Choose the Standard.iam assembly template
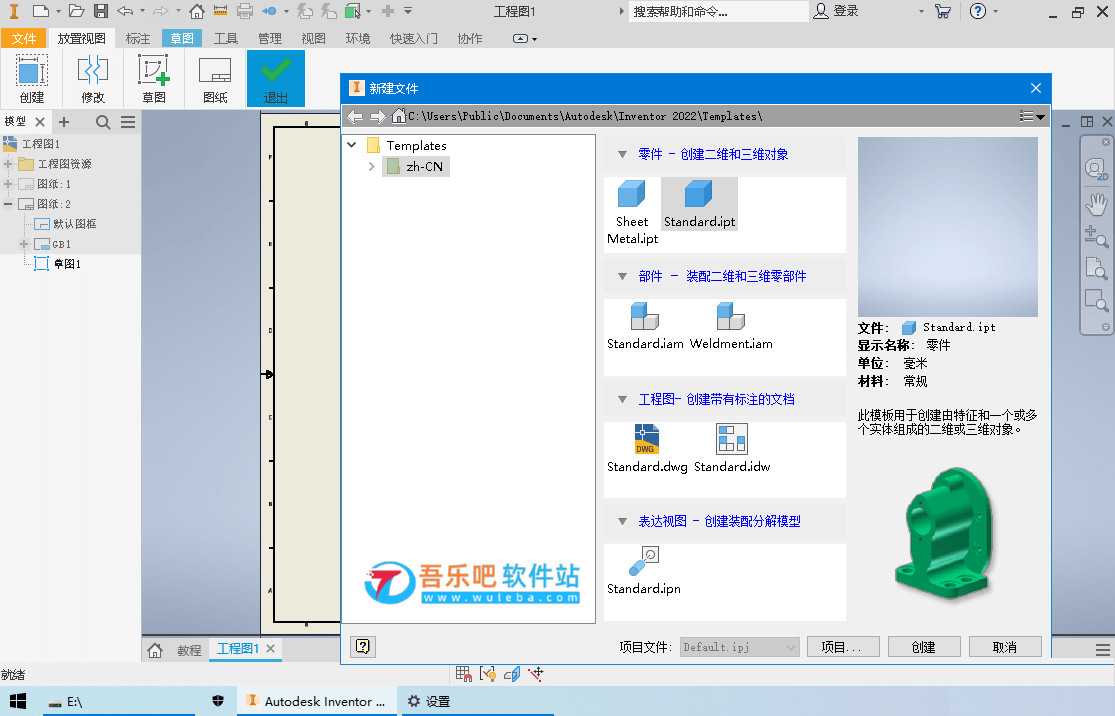Image resolution: width=1115 pixels, height=716 pixels. point(645,326)
